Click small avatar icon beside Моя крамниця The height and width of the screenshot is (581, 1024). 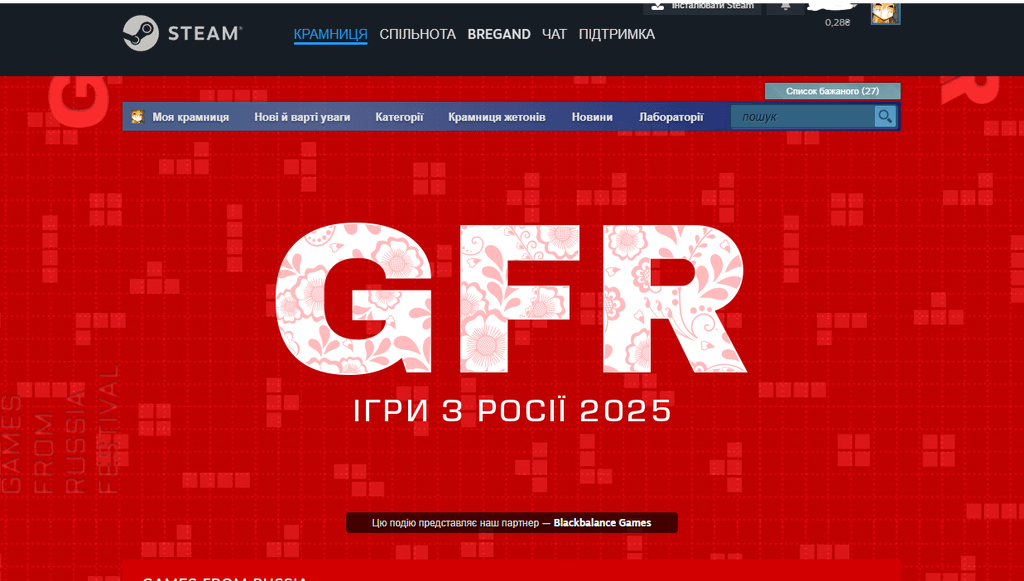click(137, 117)
